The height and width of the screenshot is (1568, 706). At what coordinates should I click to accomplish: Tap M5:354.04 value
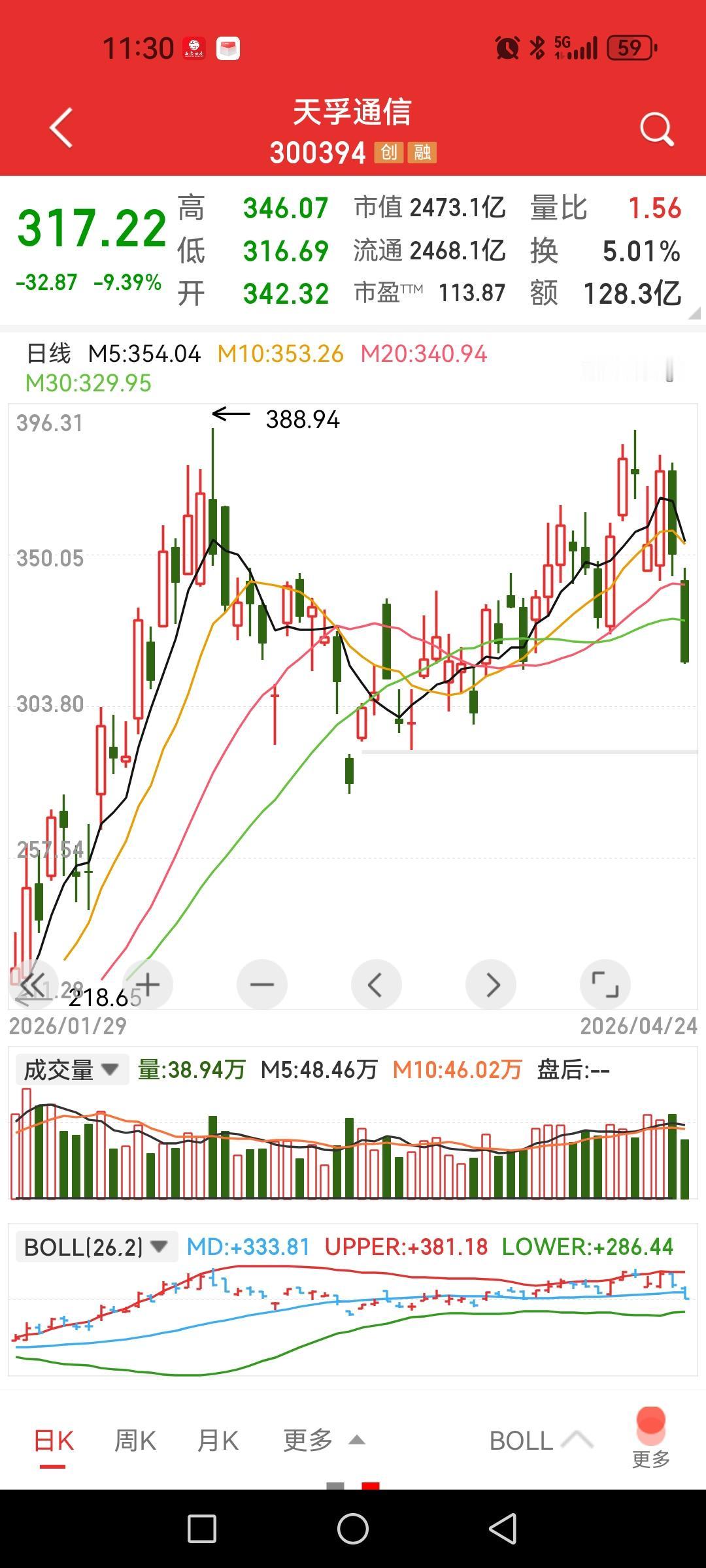pos(144,353)
